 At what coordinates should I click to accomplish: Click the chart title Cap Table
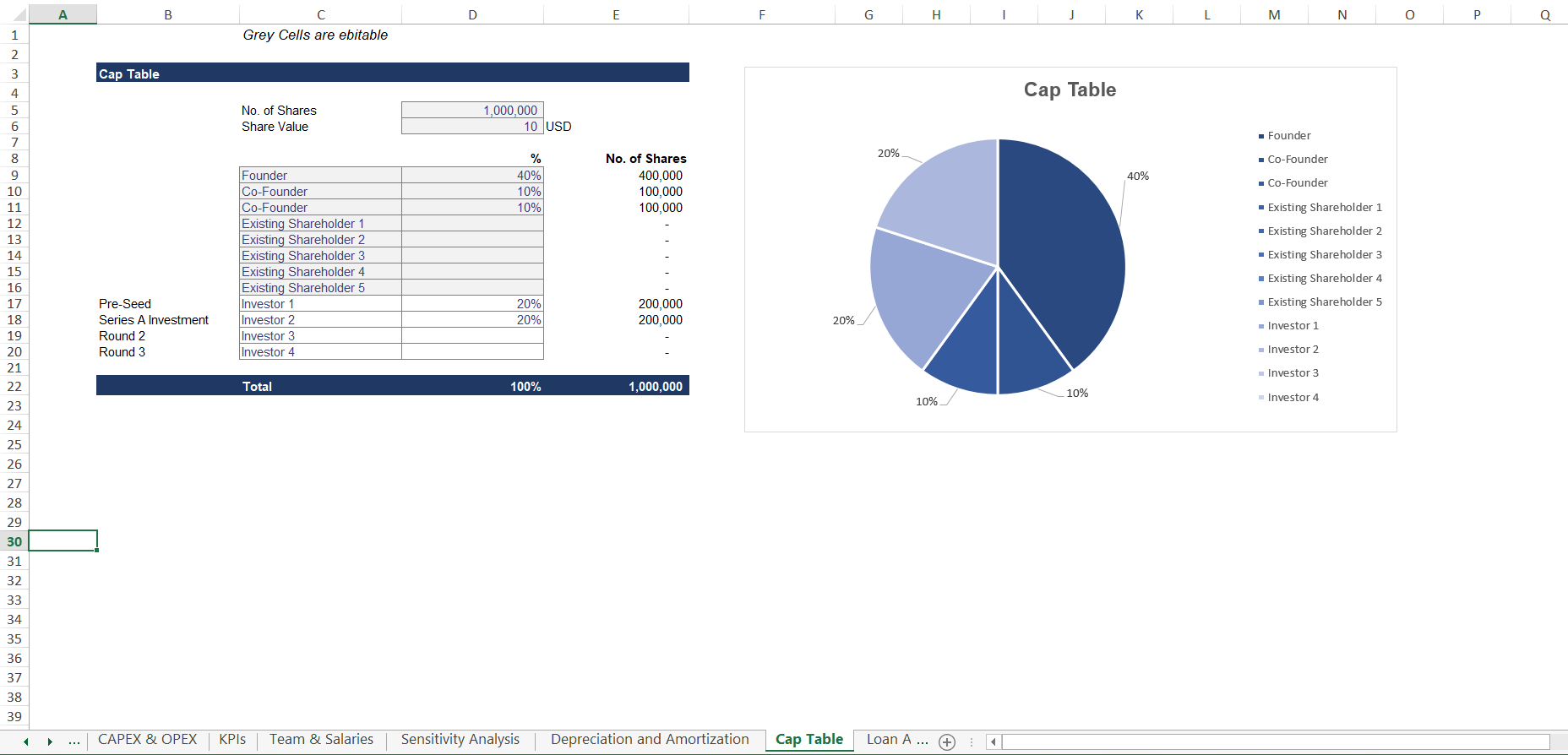pyautogui.click(x=1070, y=90)
